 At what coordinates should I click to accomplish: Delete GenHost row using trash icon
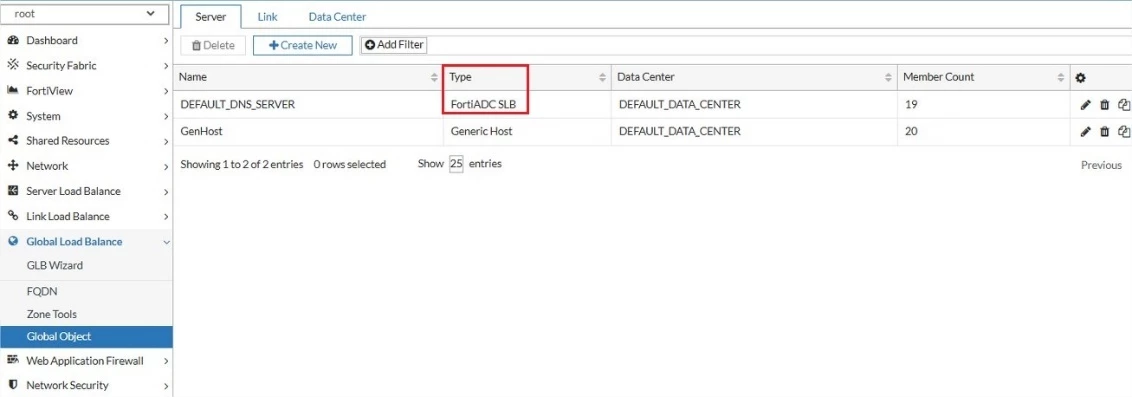1105,131
